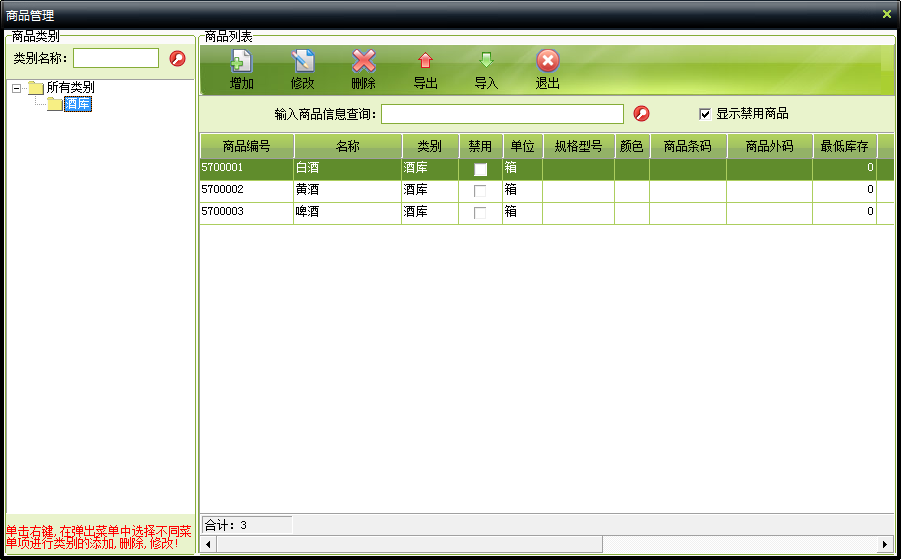Click right arrow of horizontal scrollbar
This screenshot has height=560, width=901.
coord(886,544)
